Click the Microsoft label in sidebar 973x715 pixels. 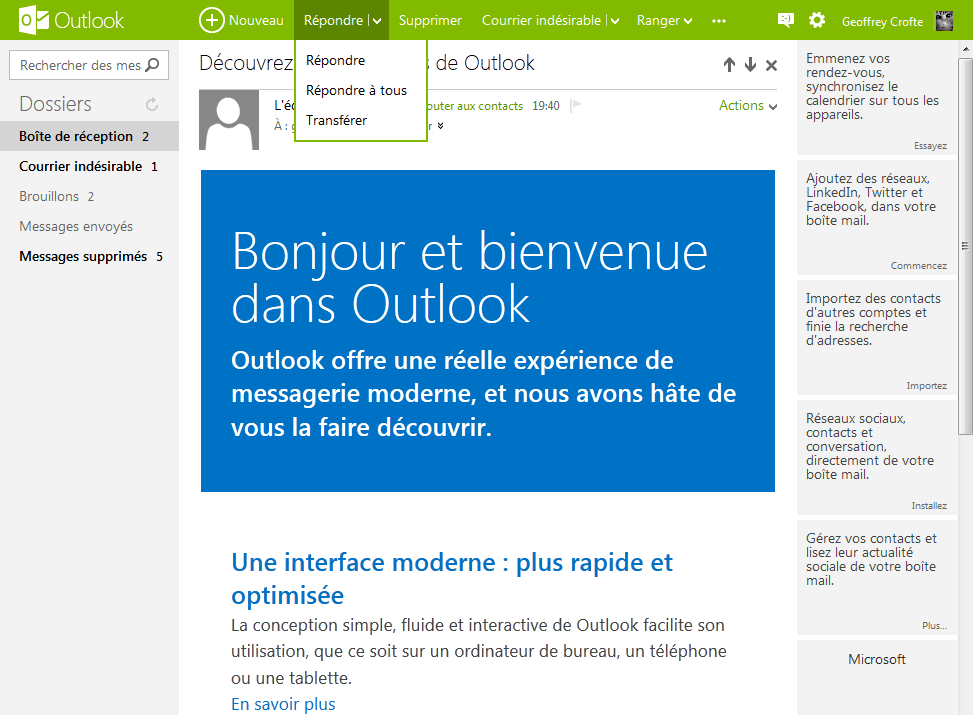coord(877,659)
